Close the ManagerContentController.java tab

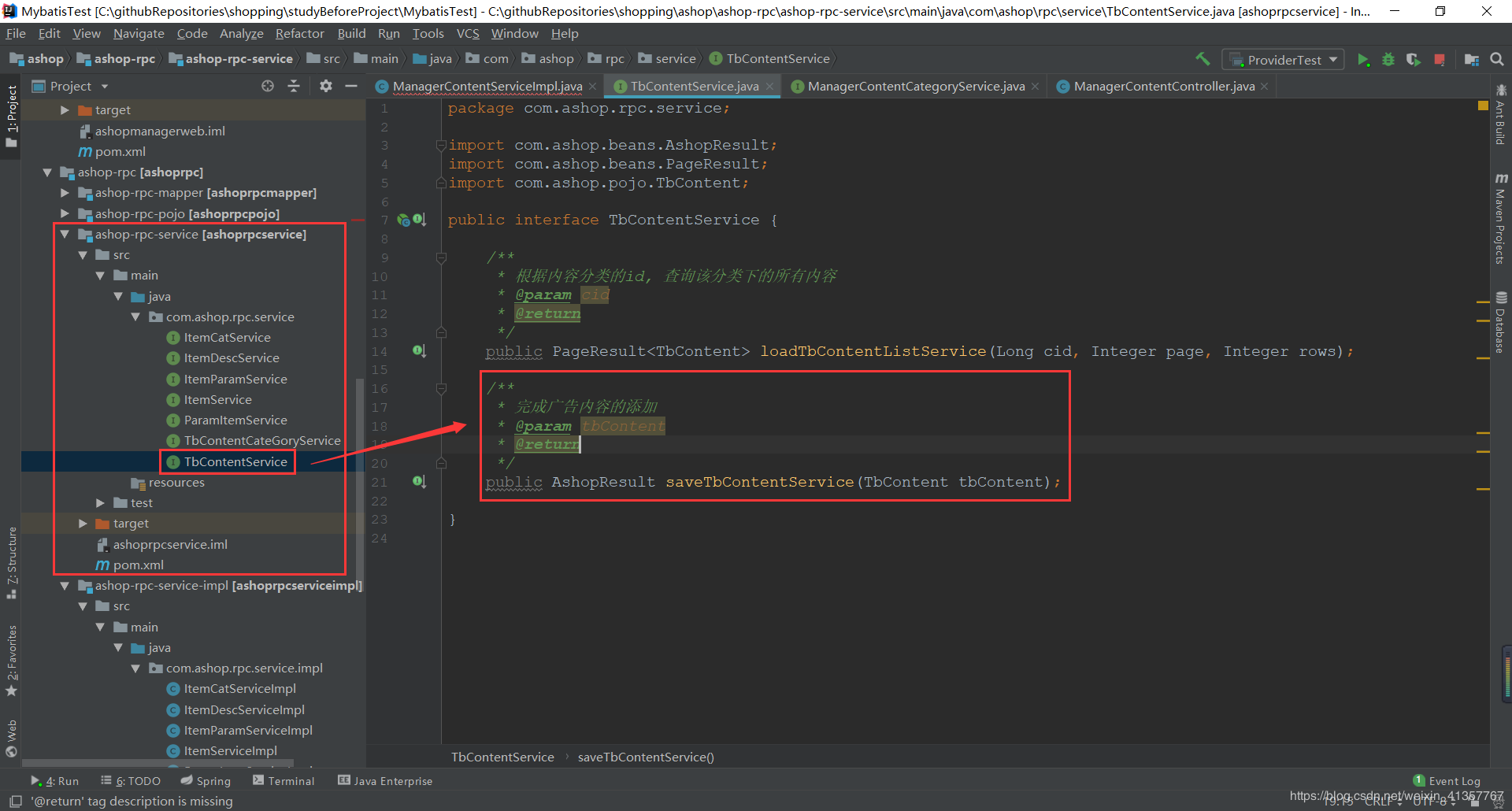[x=1264, y=87]
